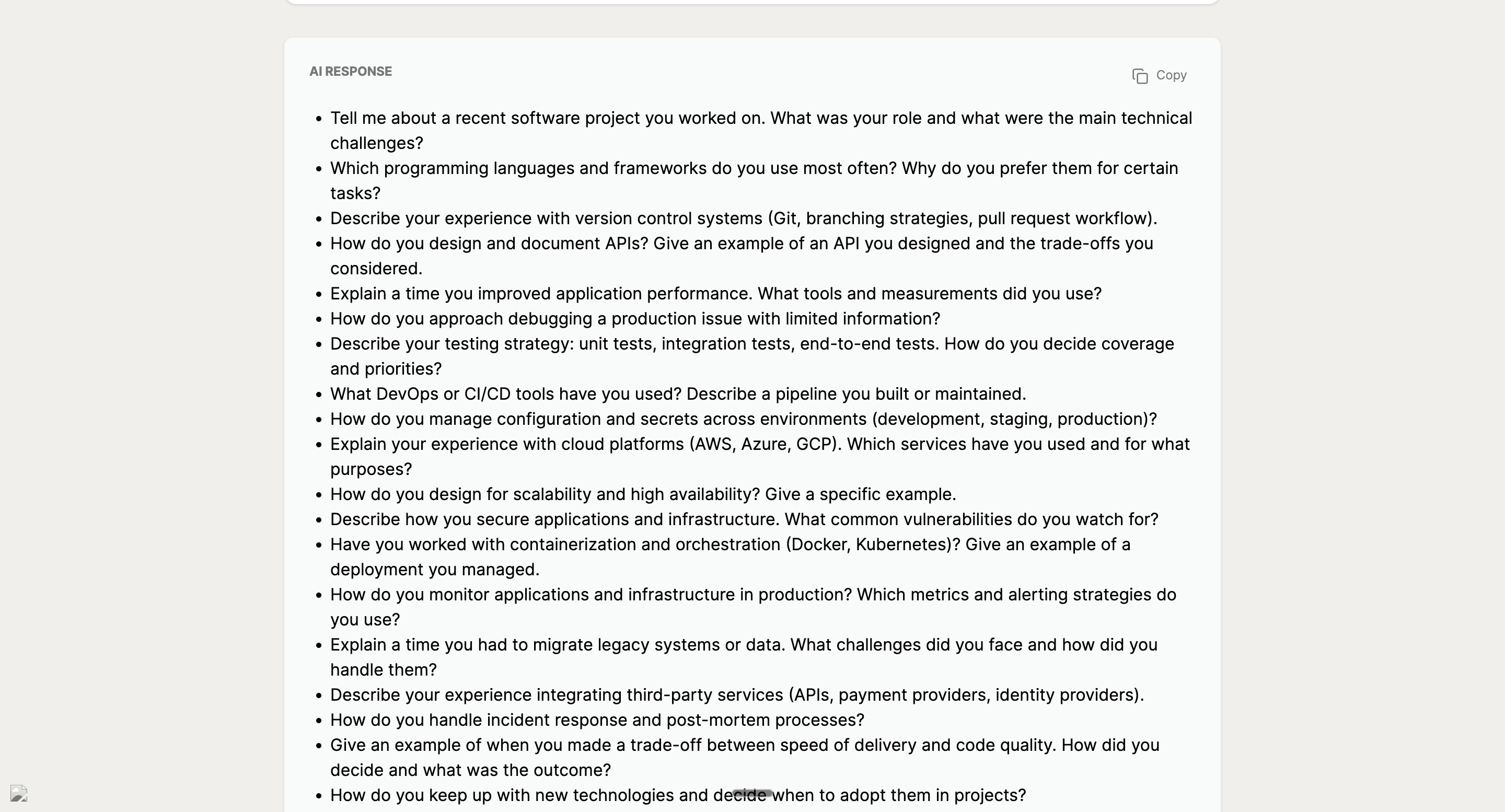The image size is (1505, 812).
Task: Click the bullet about monitoring applications in production
Action: (x=753, y=594)
